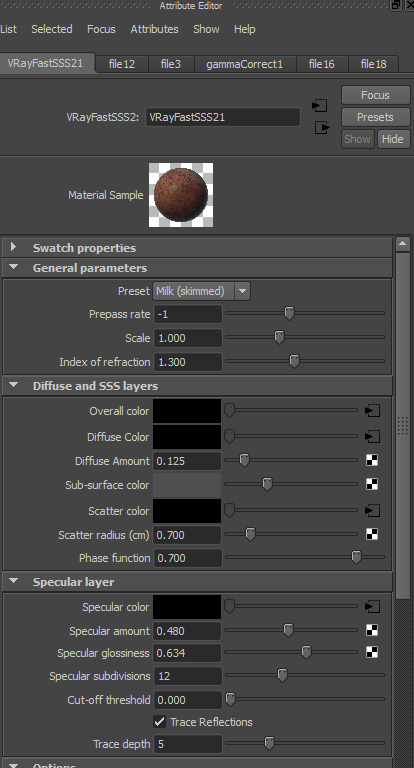Click the Diffuse Amount 0.125 field
This screenshot has height=768, width=414.
(x=188, y=461)
